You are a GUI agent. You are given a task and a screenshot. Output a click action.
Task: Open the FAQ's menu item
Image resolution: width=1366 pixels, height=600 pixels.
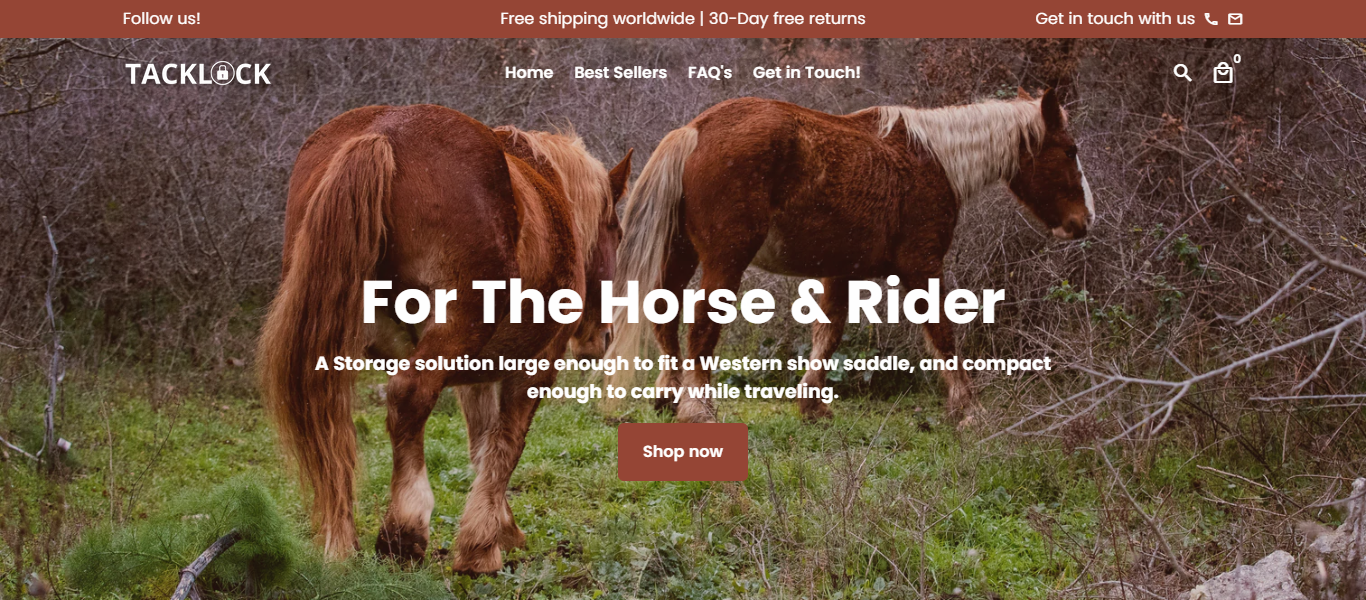(710, 72)
